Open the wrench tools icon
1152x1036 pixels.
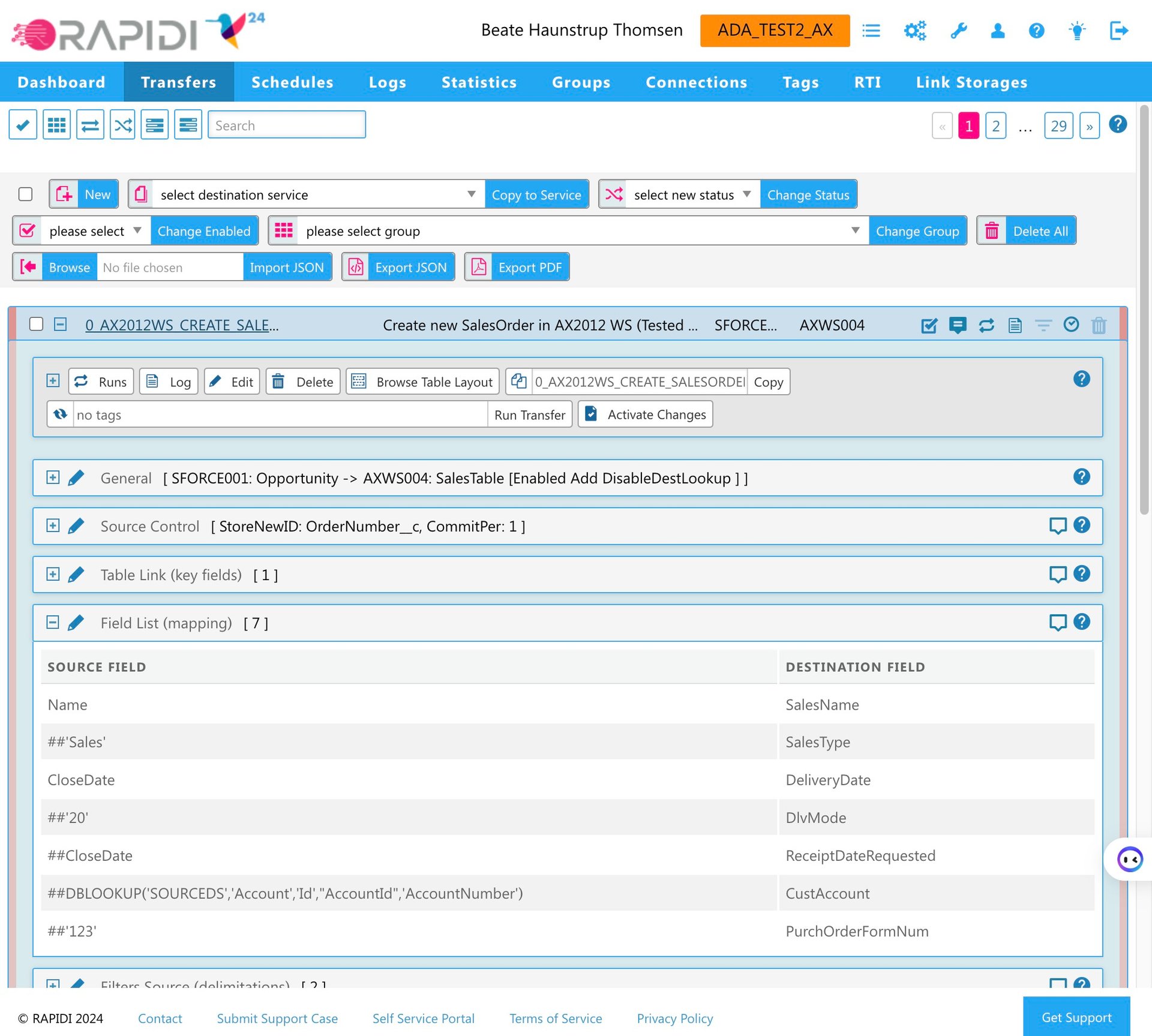pos(959,31)
